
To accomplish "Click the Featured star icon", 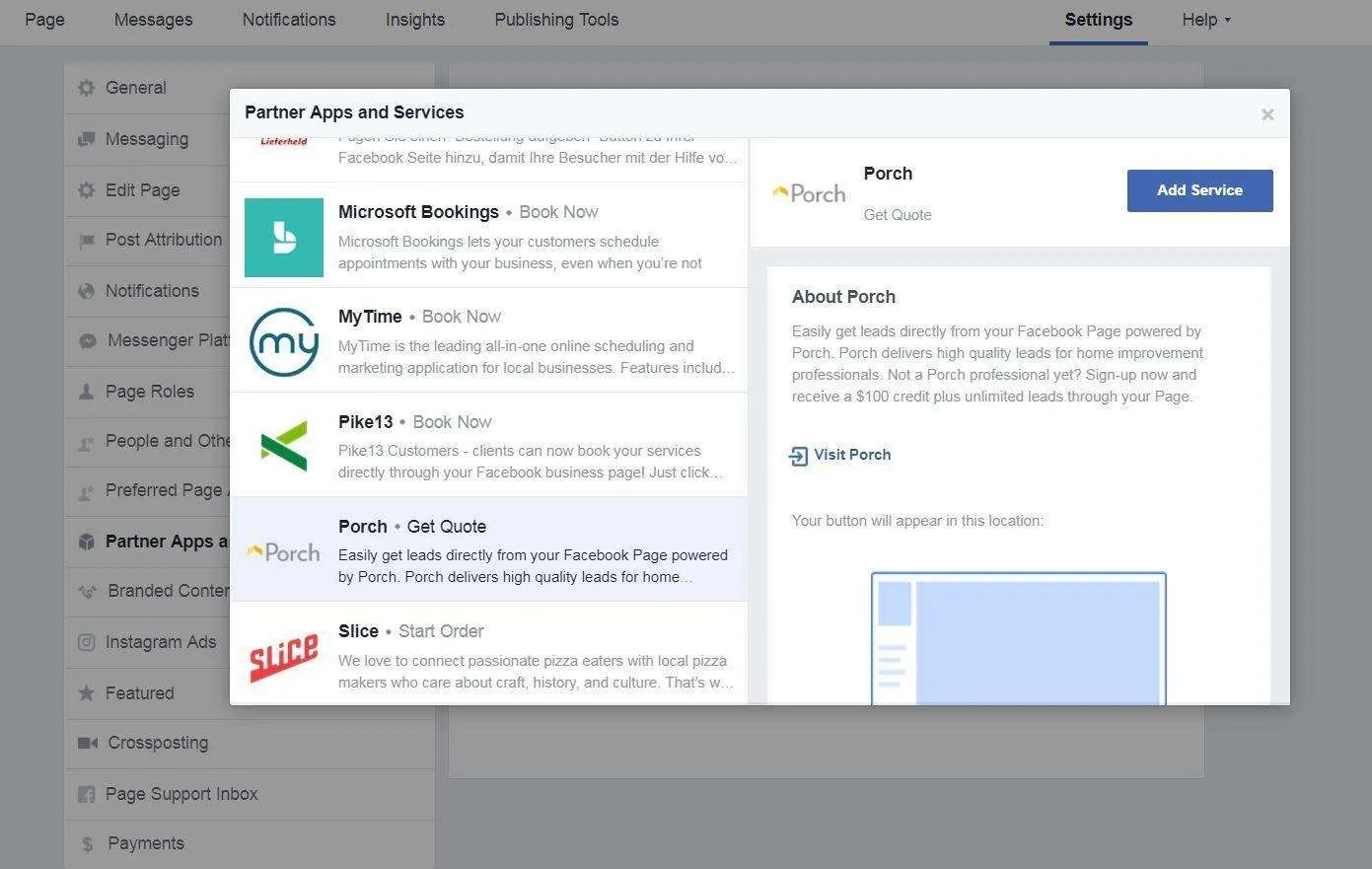I will (87, 693).
